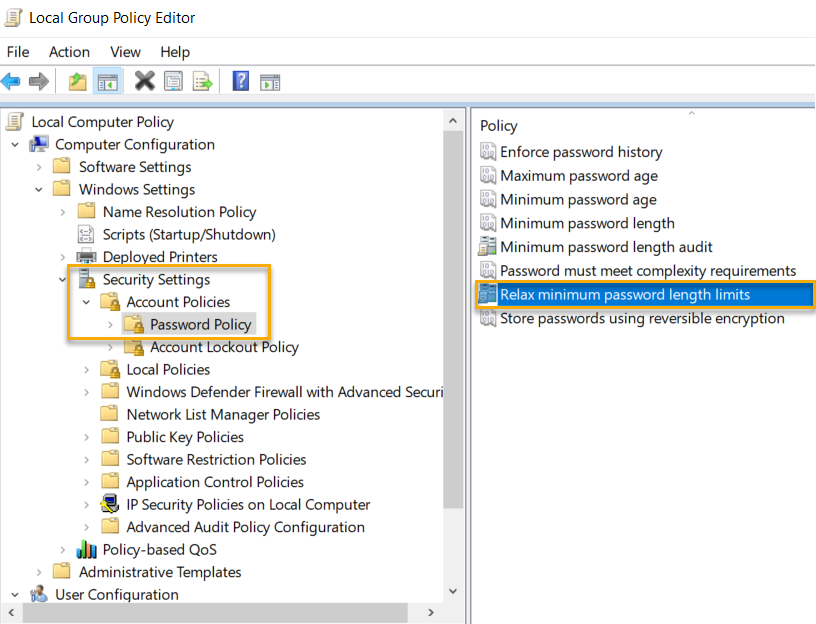Expand the User Configuration node

pos(13,594)
